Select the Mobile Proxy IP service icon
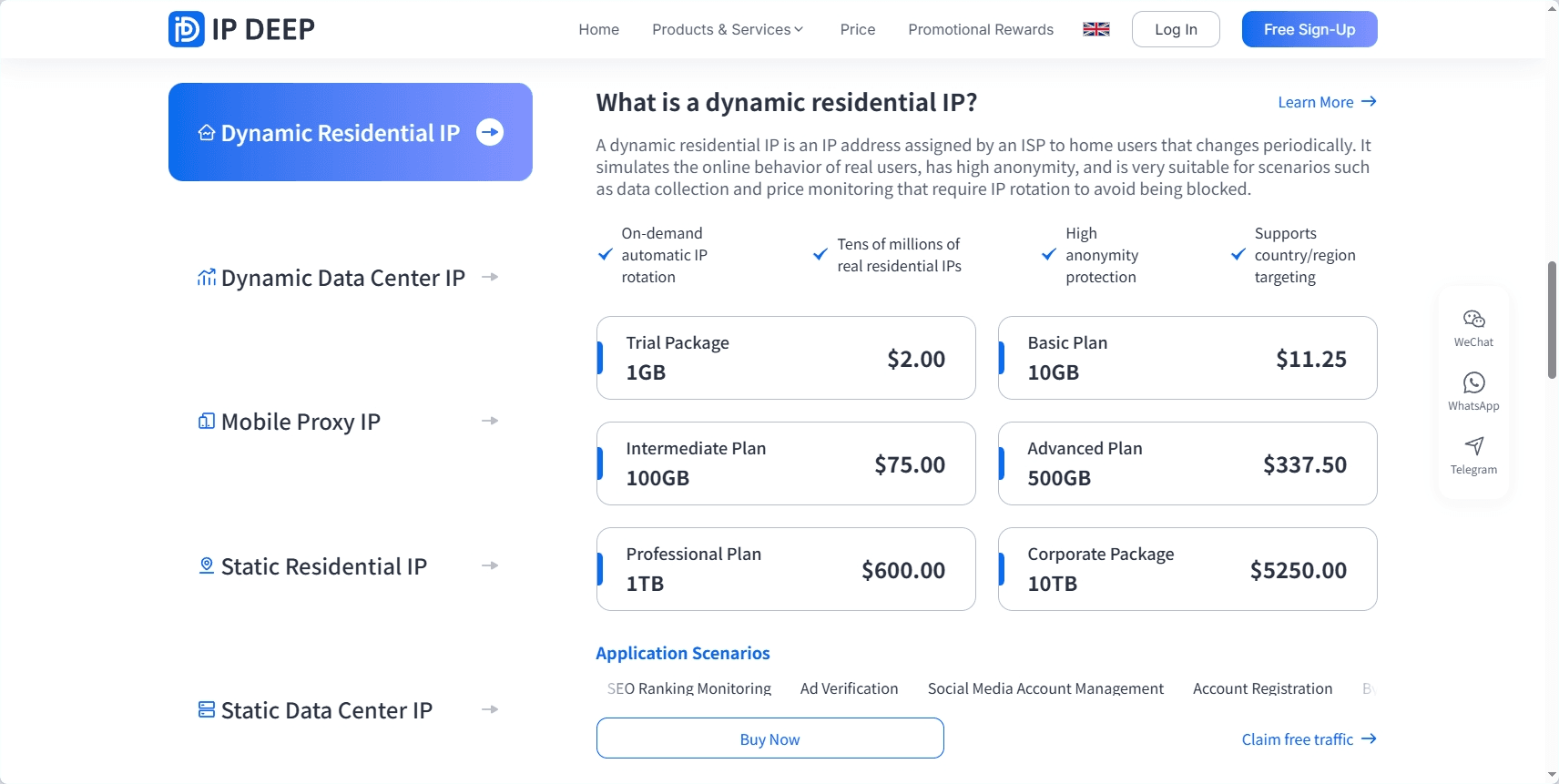Viewport: 1559px width, 784px height. pos(206,421)
